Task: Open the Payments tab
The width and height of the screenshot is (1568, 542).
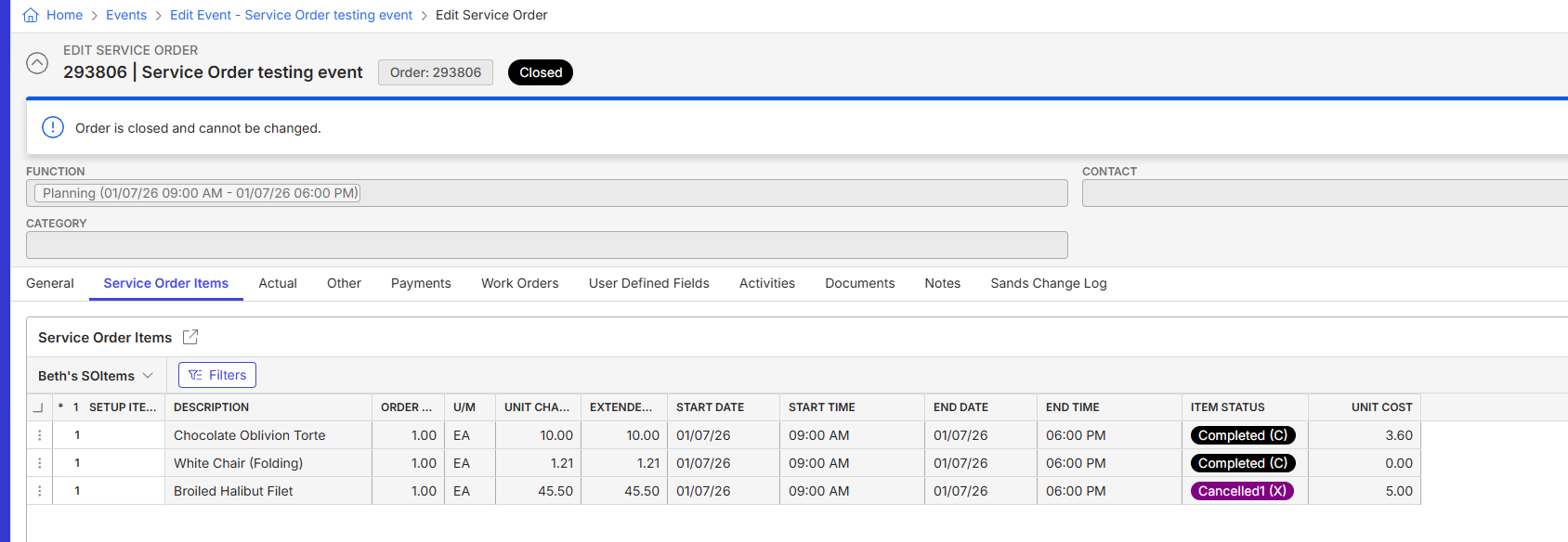Action: pos(421,283)
